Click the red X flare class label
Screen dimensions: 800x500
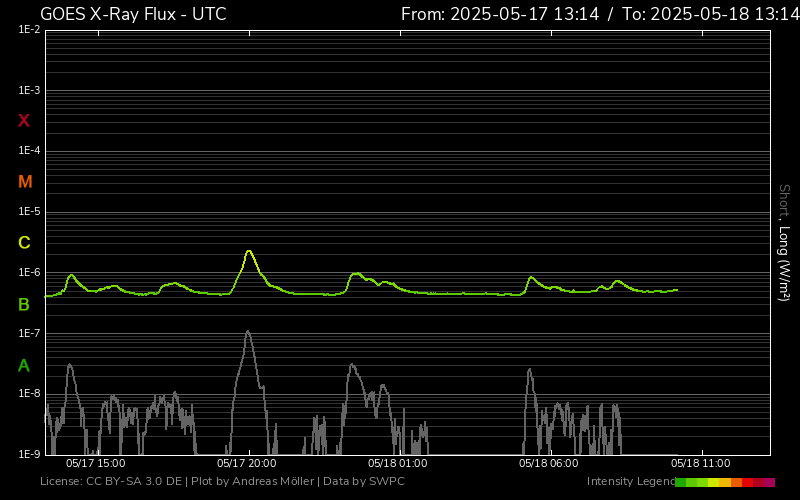click(x=24, y=121)
